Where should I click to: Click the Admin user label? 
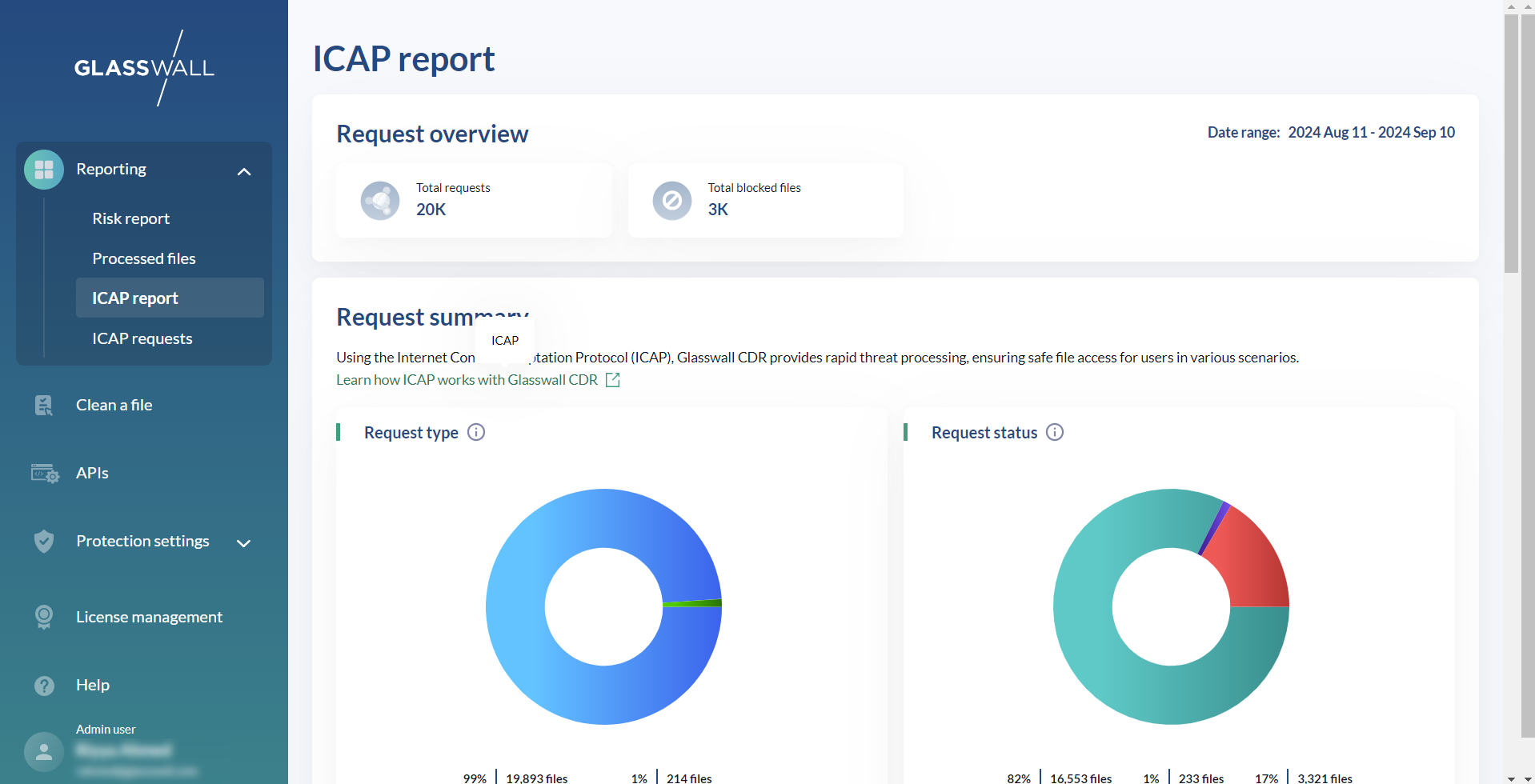[106, 730]
